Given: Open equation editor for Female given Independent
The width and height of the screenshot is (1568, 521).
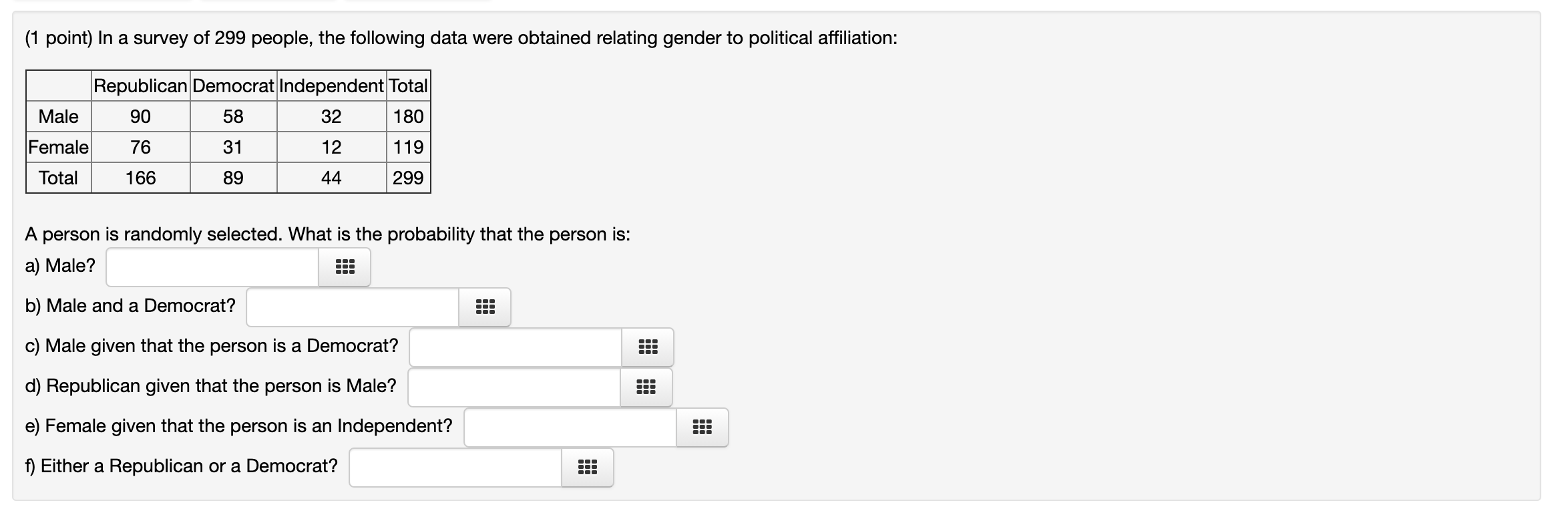Looking at the screenshot, I should click(703, 427).
